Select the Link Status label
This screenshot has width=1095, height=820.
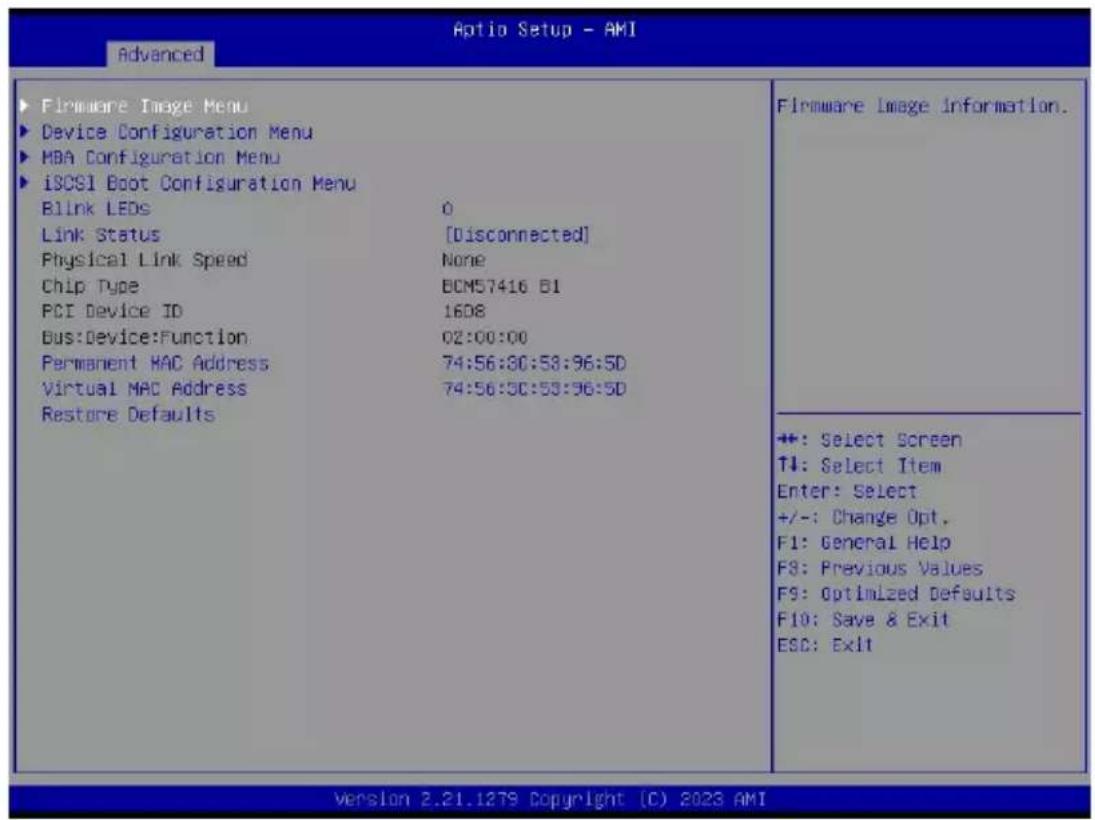tap(101, 234)
